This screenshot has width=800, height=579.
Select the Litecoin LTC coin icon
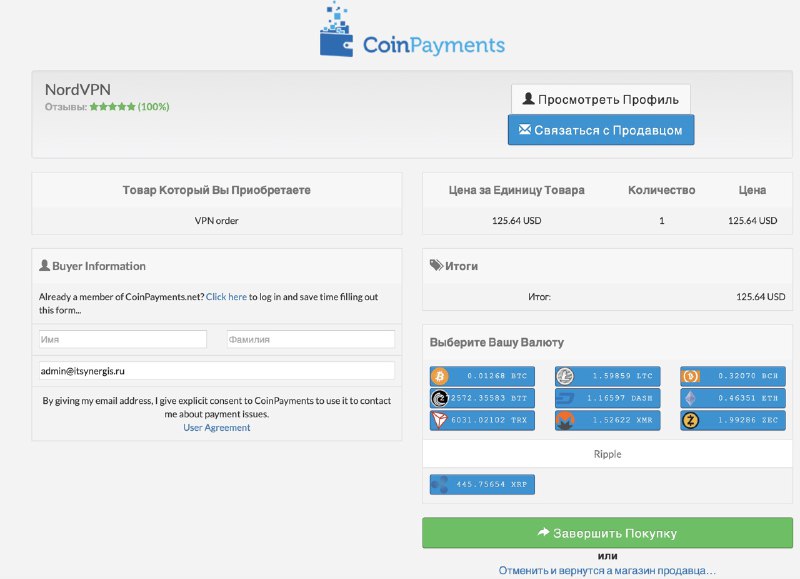point(565,376)
